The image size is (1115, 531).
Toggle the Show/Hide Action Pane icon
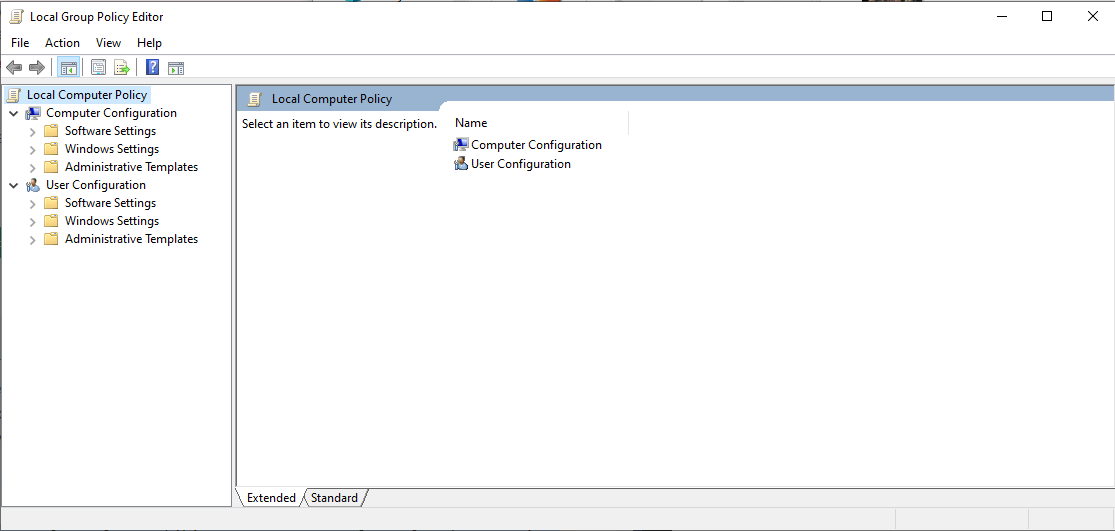coord(176,68)
